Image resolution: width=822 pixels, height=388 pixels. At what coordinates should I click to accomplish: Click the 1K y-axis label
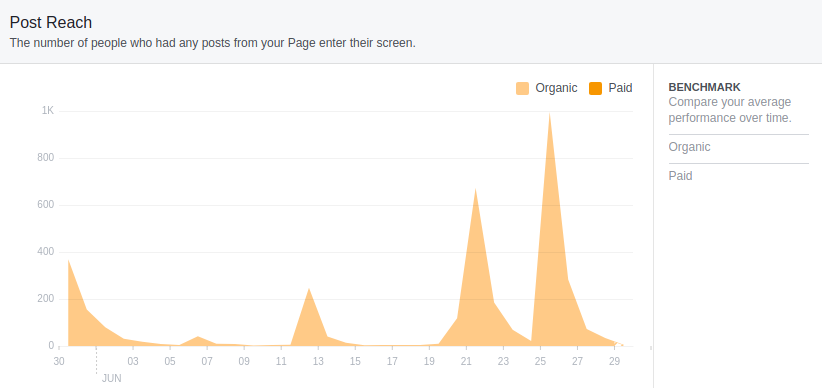pos(48,111)
